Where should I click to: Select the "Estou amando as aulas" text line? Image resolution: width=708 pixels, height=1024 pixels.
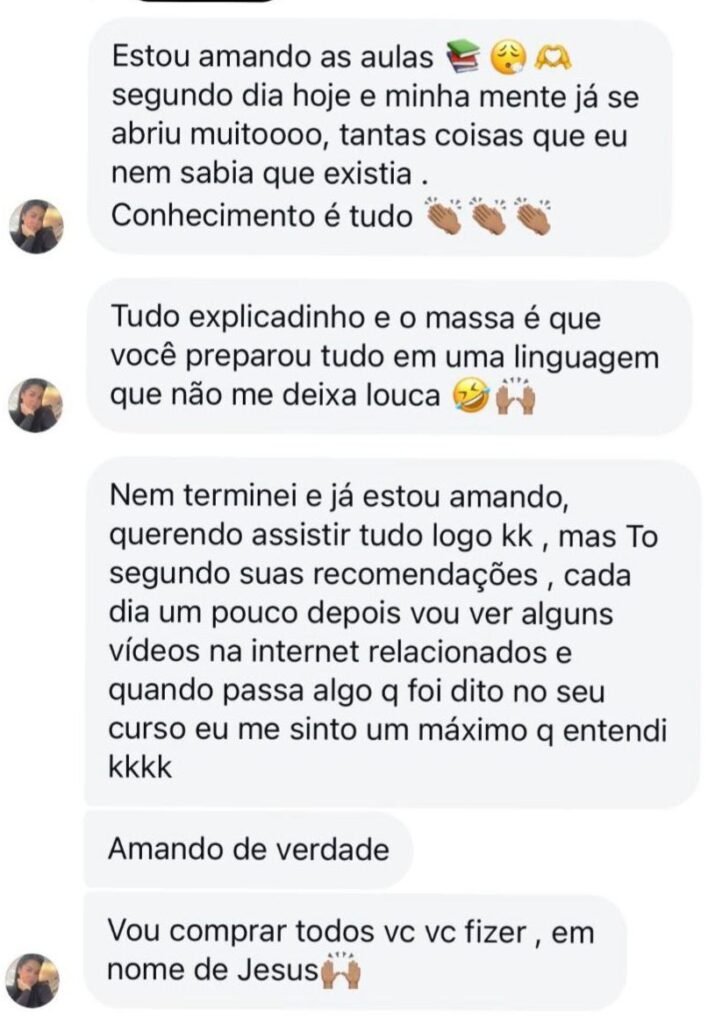click(x=274, y=59)
